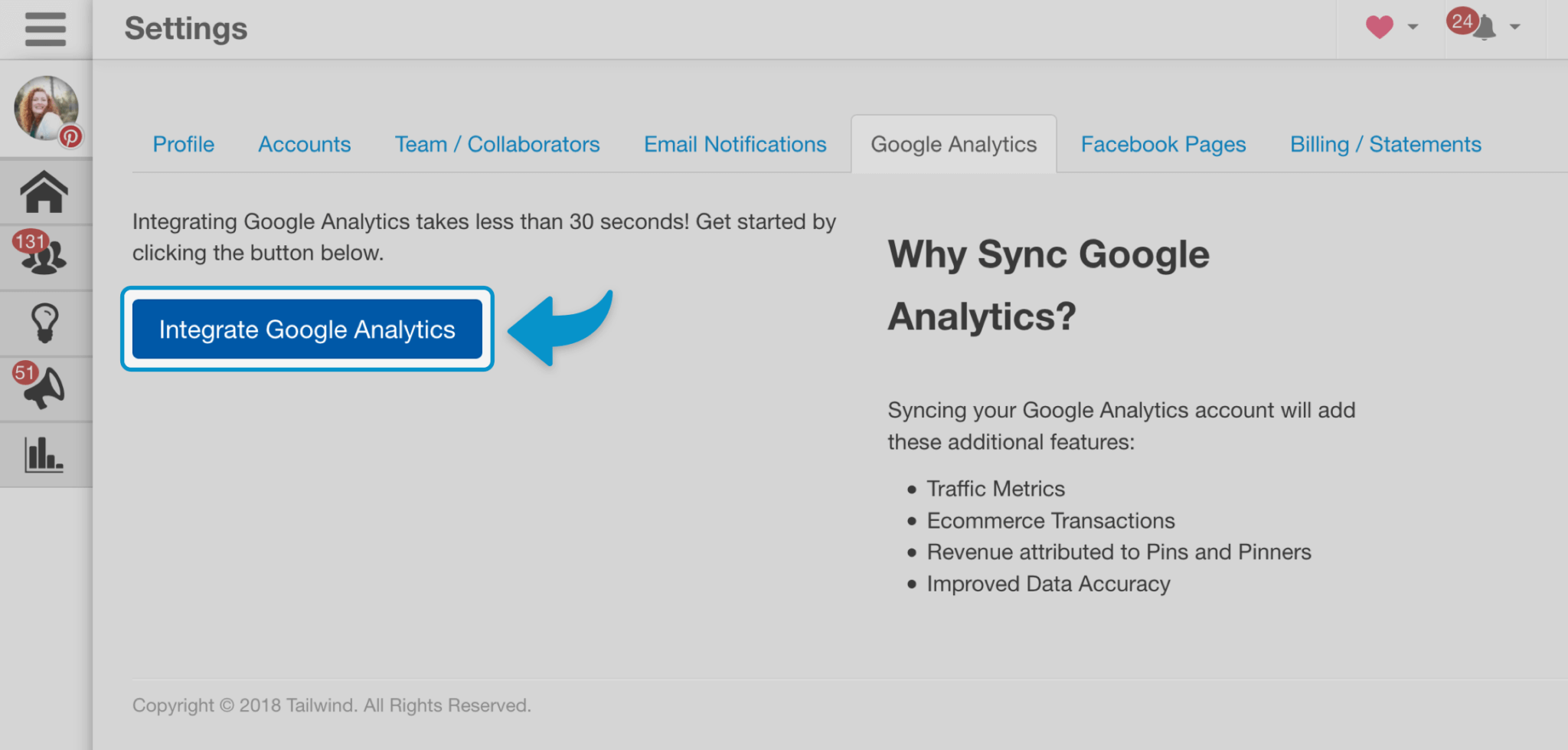This screenshot has height=750, width=1568.
Task: Select the Google Analytics tab
Action: click(954, 144)
